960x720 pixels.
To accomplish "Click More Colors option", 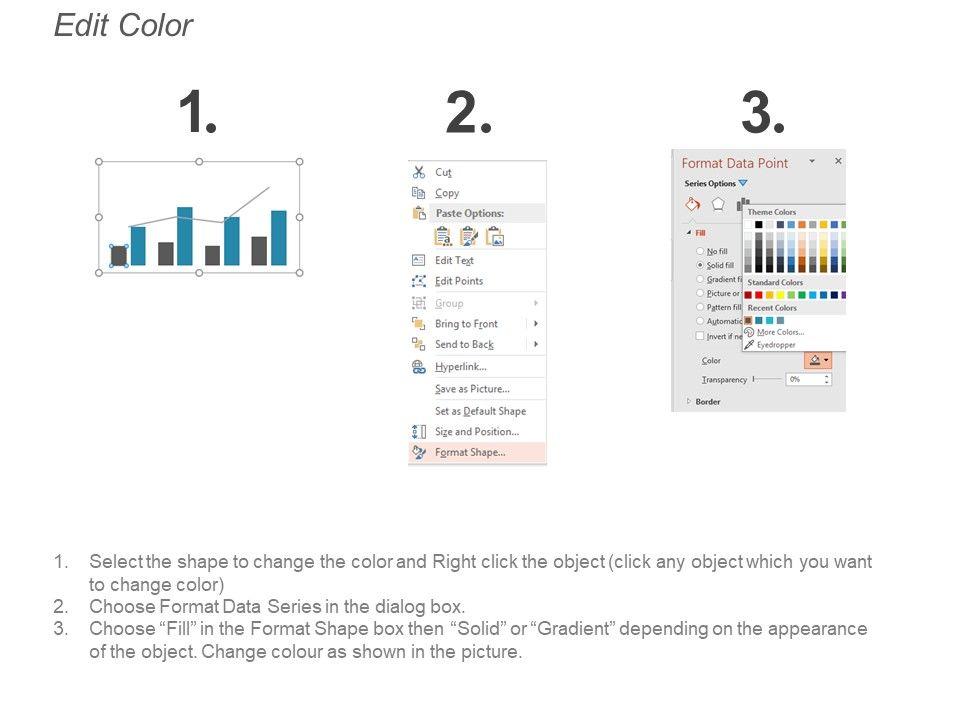I will coord(780,332).
